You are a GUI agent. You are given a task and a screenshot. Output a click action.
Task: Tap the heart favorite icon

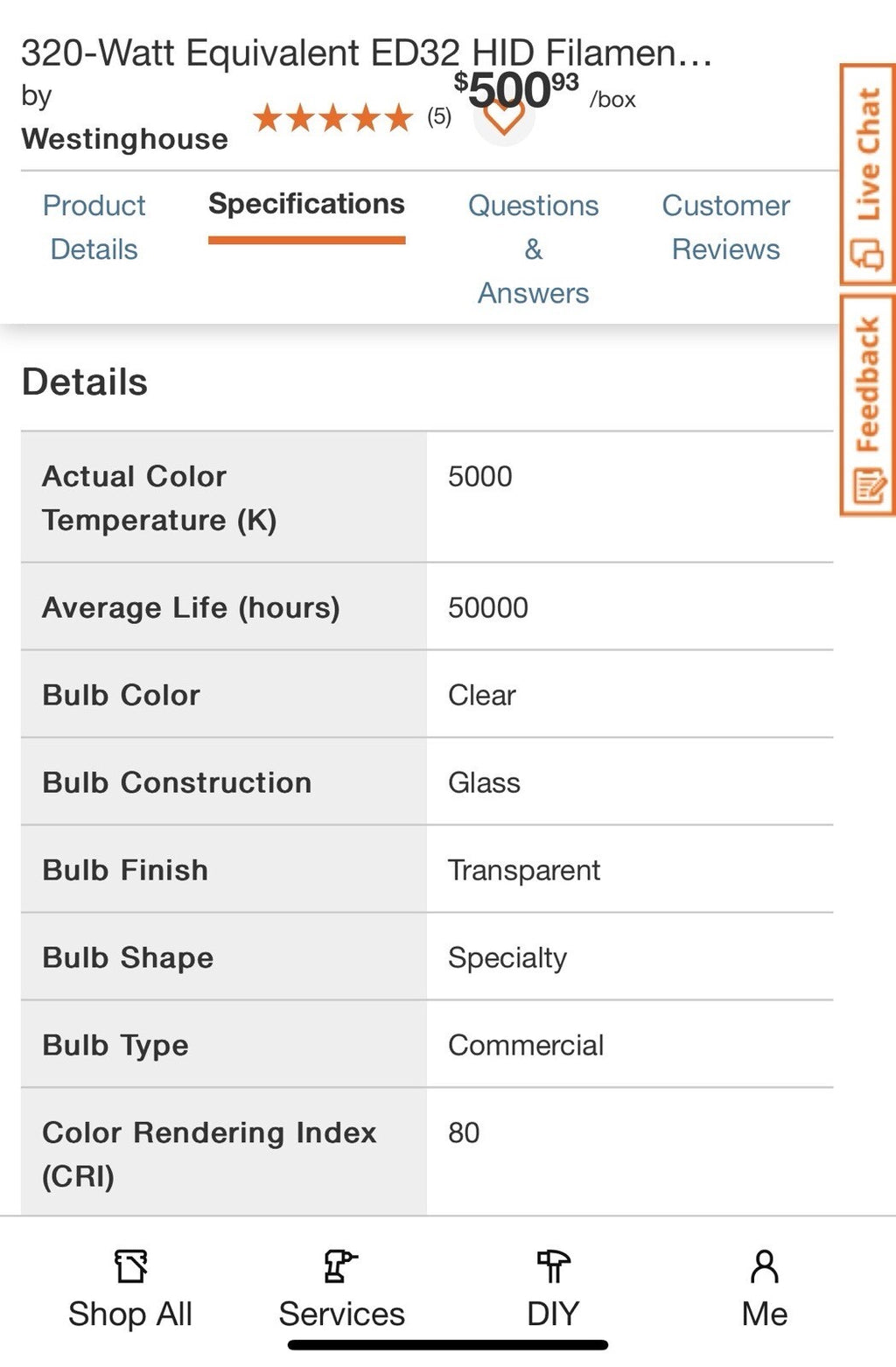pos(503,118)
